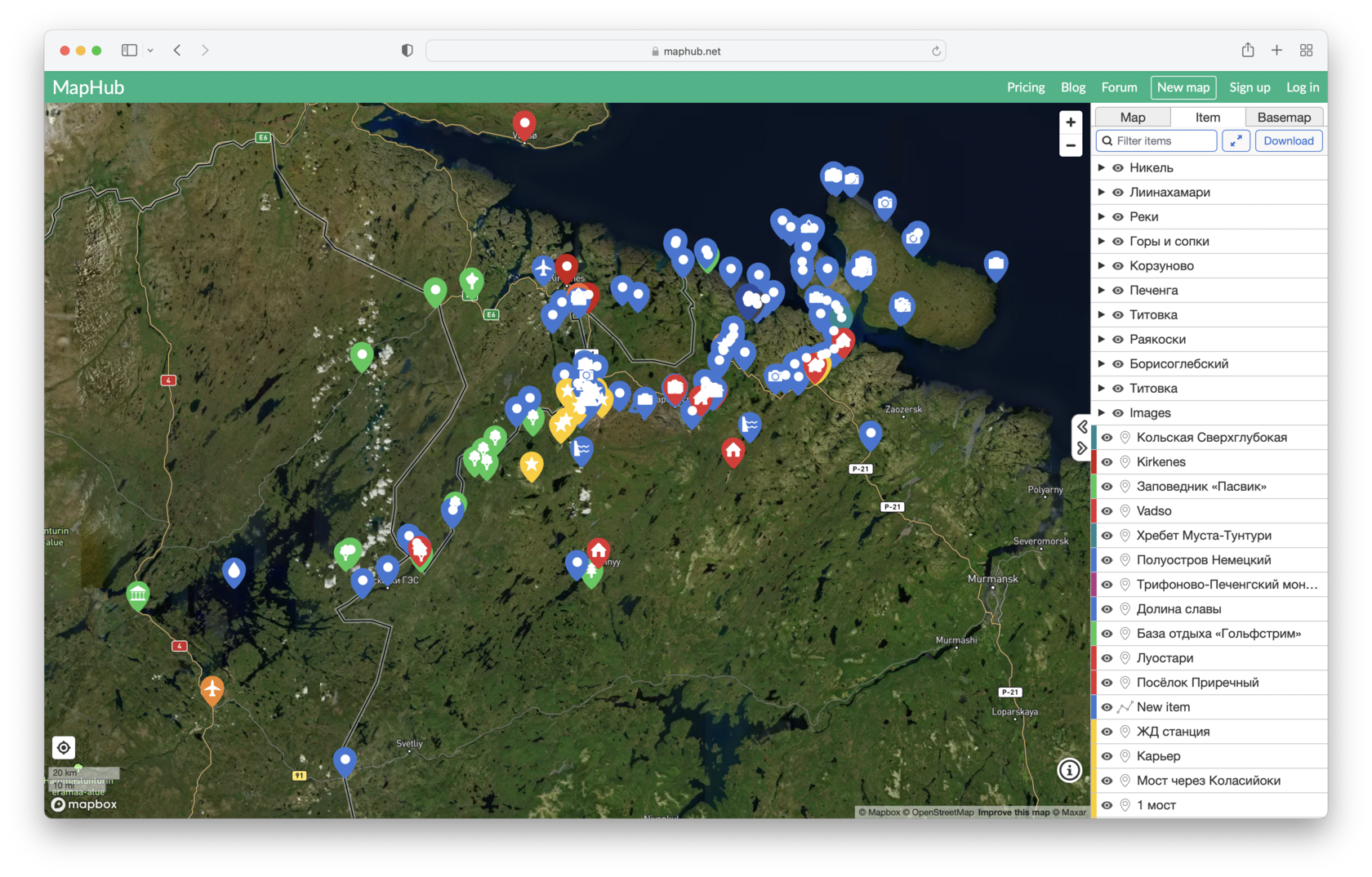
Task: Expand the Борисоглебский group
Action: 1101,363
